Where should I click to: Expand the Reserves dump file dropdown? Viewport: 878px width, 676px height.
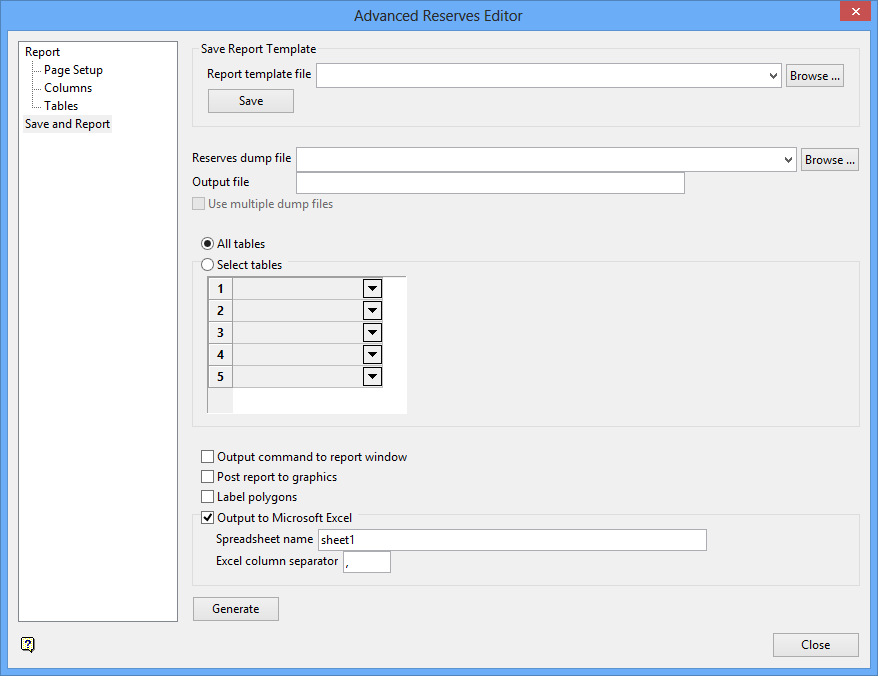click(788, 160)
